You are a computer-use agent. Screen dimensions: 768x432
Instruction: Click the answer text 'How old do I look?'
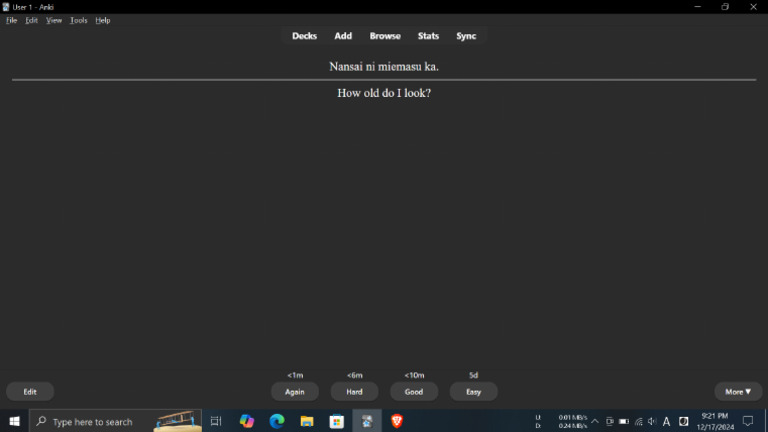coord(384,93)
